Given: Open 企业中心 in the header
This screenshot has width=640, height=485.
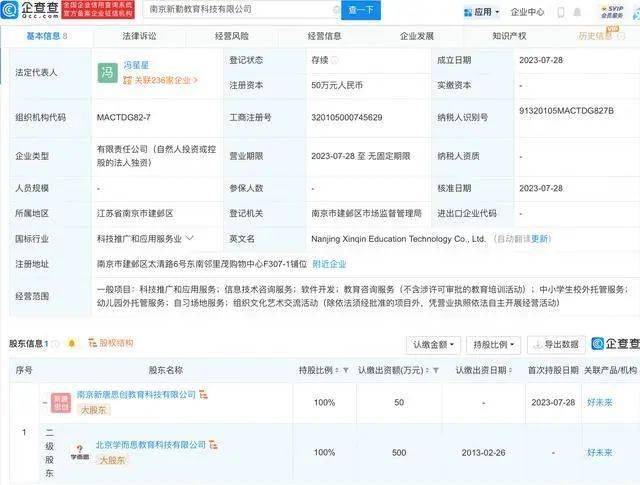Looking at the screenshot, I should pos(527,12).
